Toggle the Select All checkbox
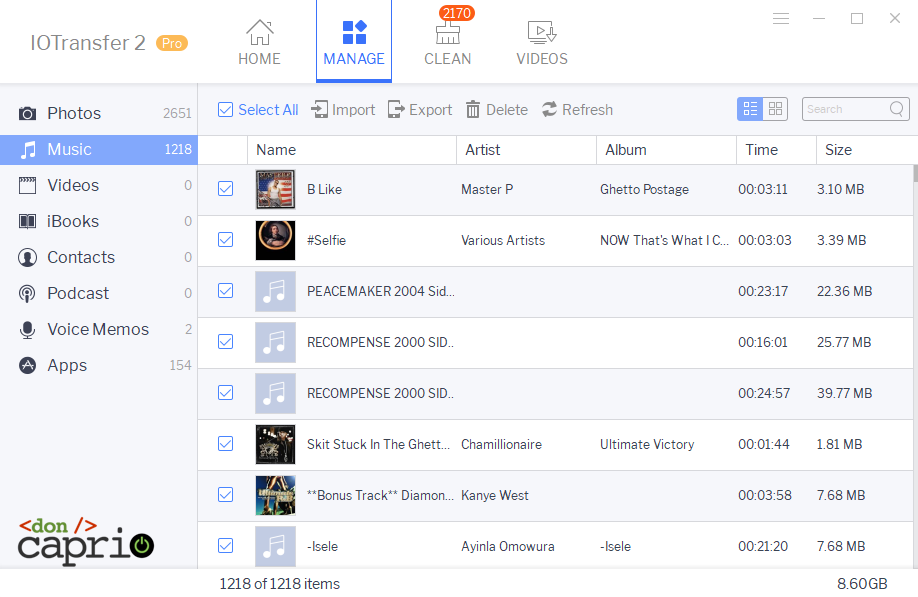 click(225, 109)
